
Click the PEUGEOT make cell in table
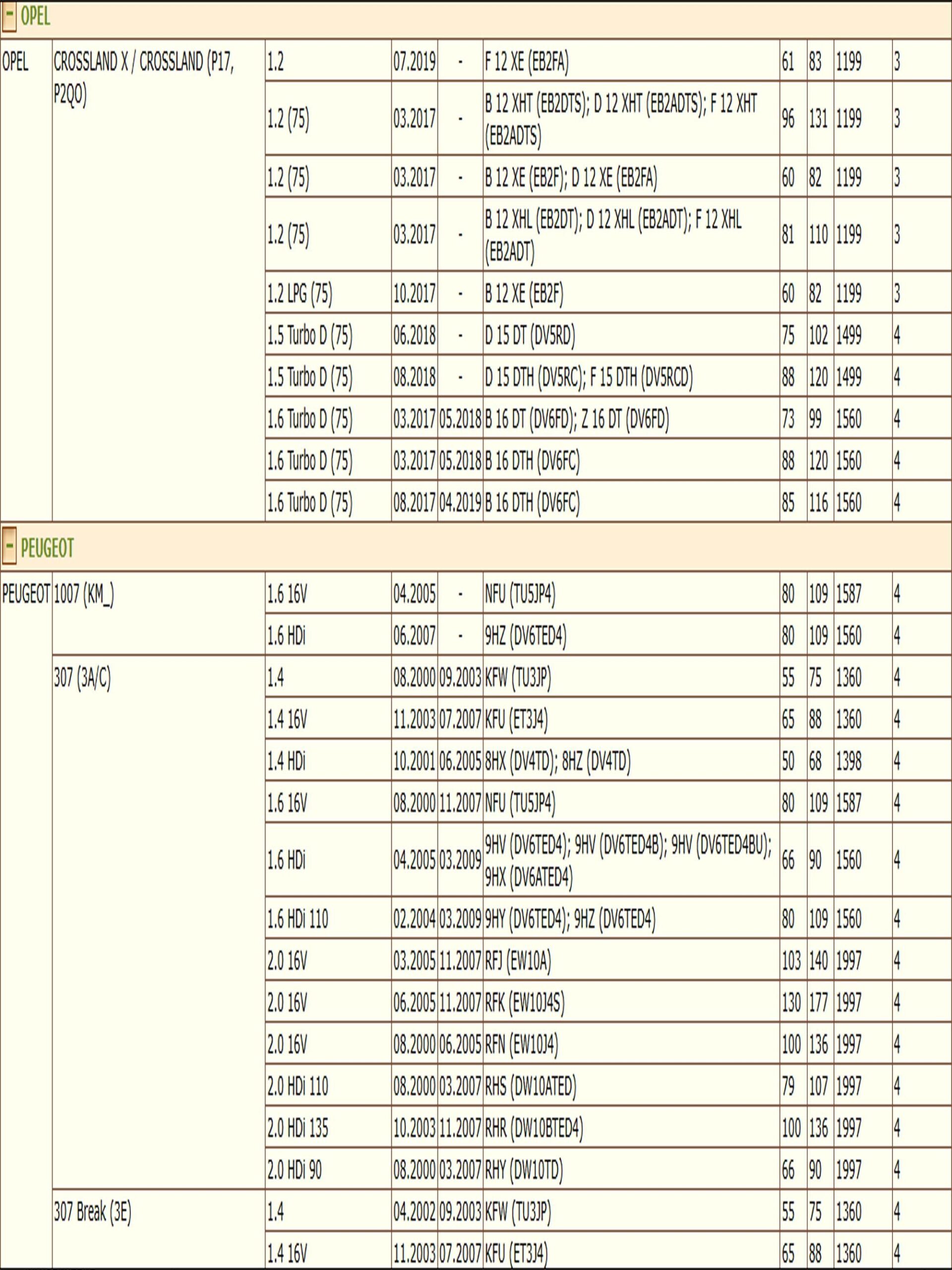[x=26, y=595]
